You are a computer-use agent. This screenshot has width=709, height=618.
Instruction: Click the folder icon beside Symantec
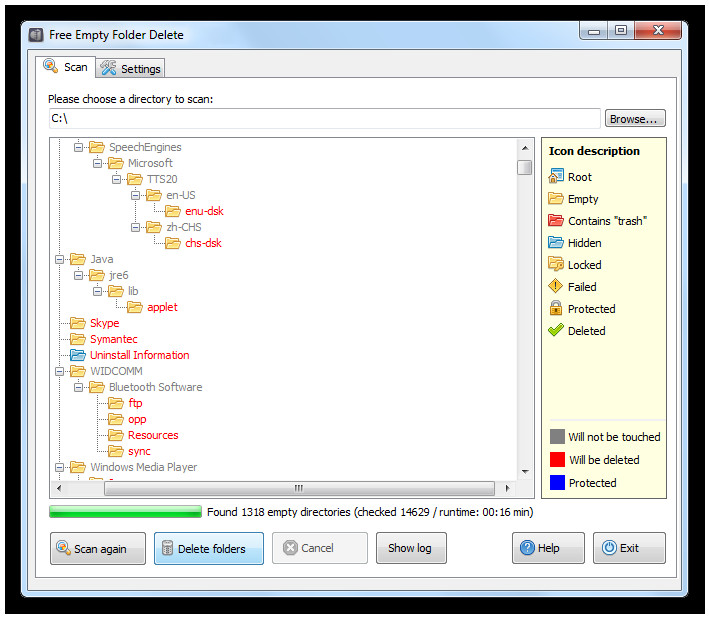point(78,339)
